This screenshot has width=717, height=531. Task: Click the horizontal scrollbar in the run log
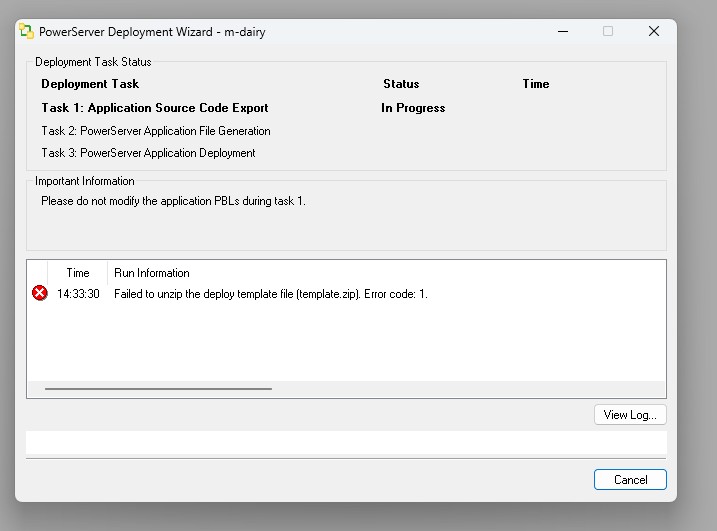pyautogui.click(x=158, y=388)
